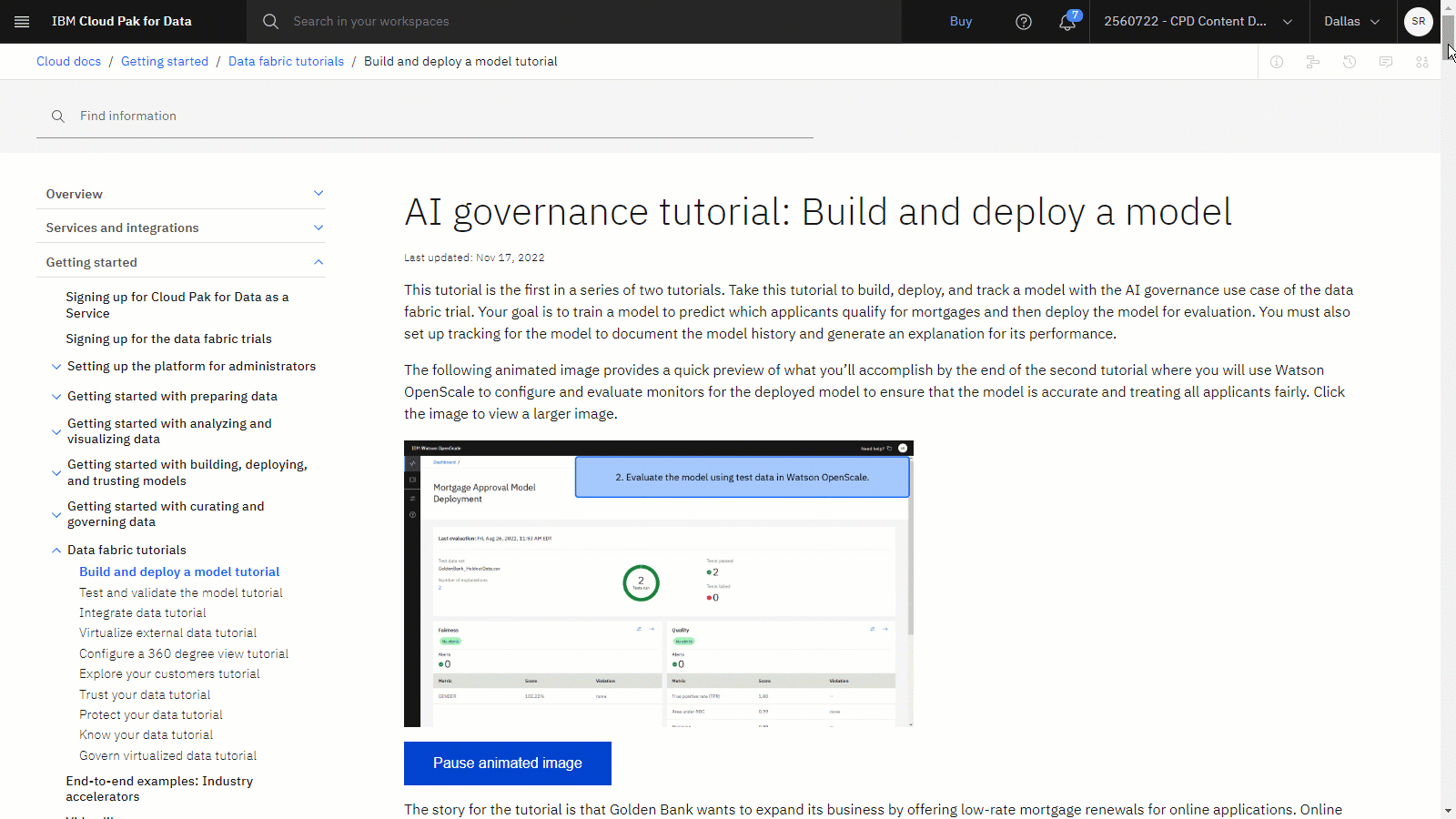The height and width of the screenshot is (819, 1456).
Task: Click the 'Pause animated image' button
Action: tap(508, 763)
